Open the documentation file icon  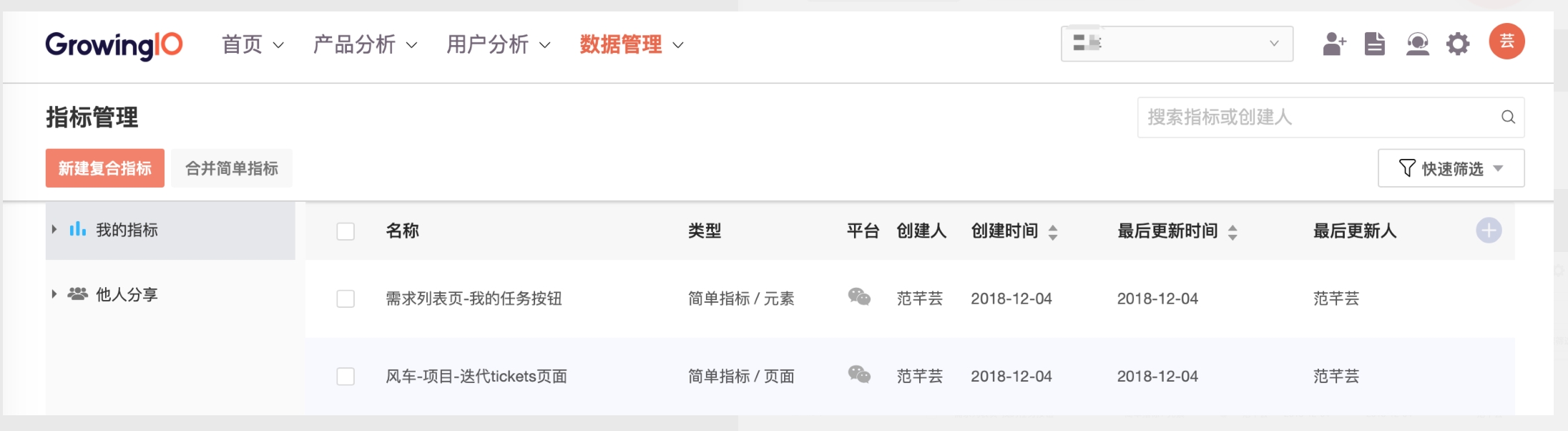[x=1374, y=44]
